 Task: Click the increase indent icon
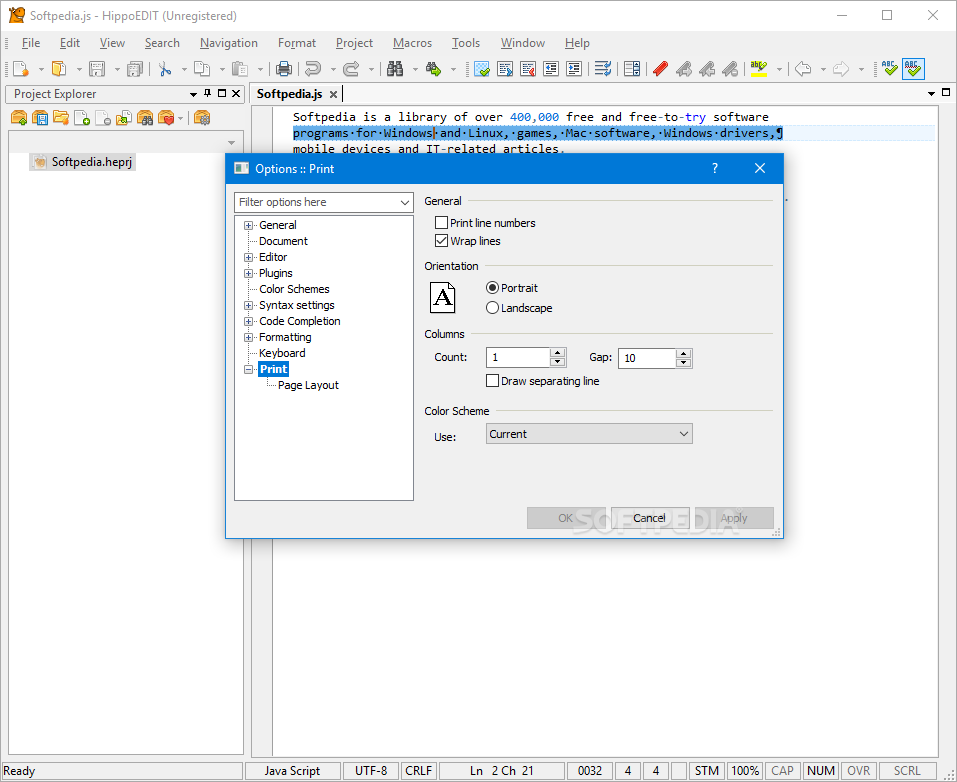pyautogui.click(x=574, y=69)
